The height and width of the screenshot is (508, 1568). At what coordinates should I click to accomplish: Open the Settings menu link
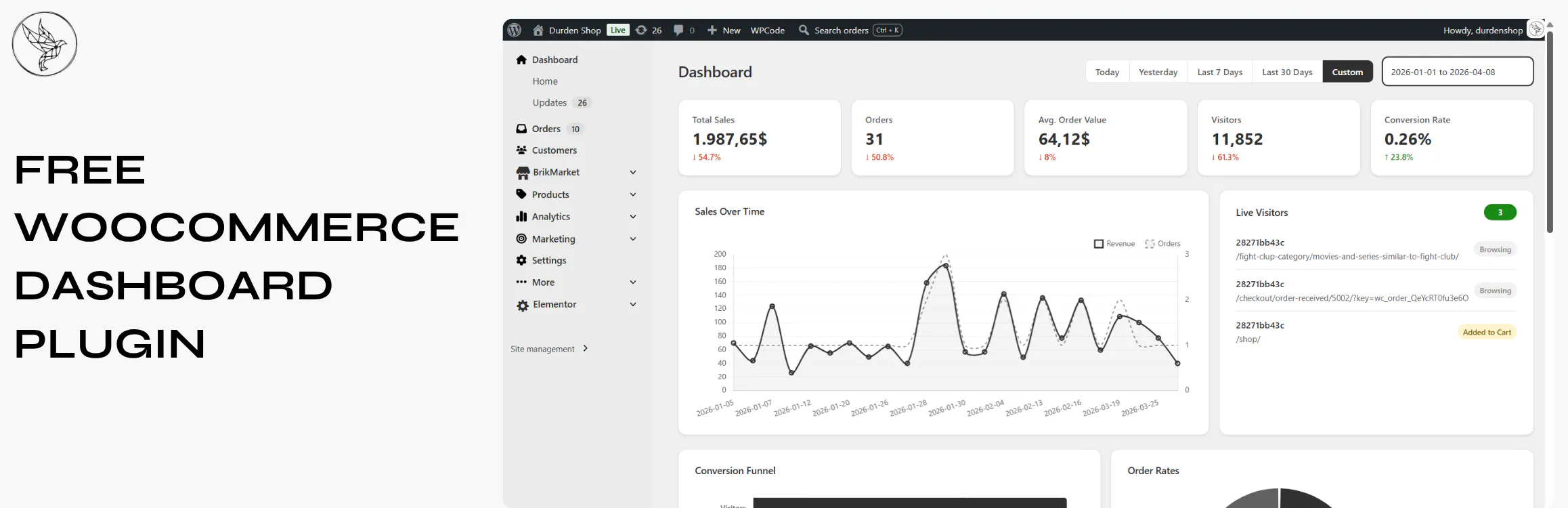coord(549,260)
